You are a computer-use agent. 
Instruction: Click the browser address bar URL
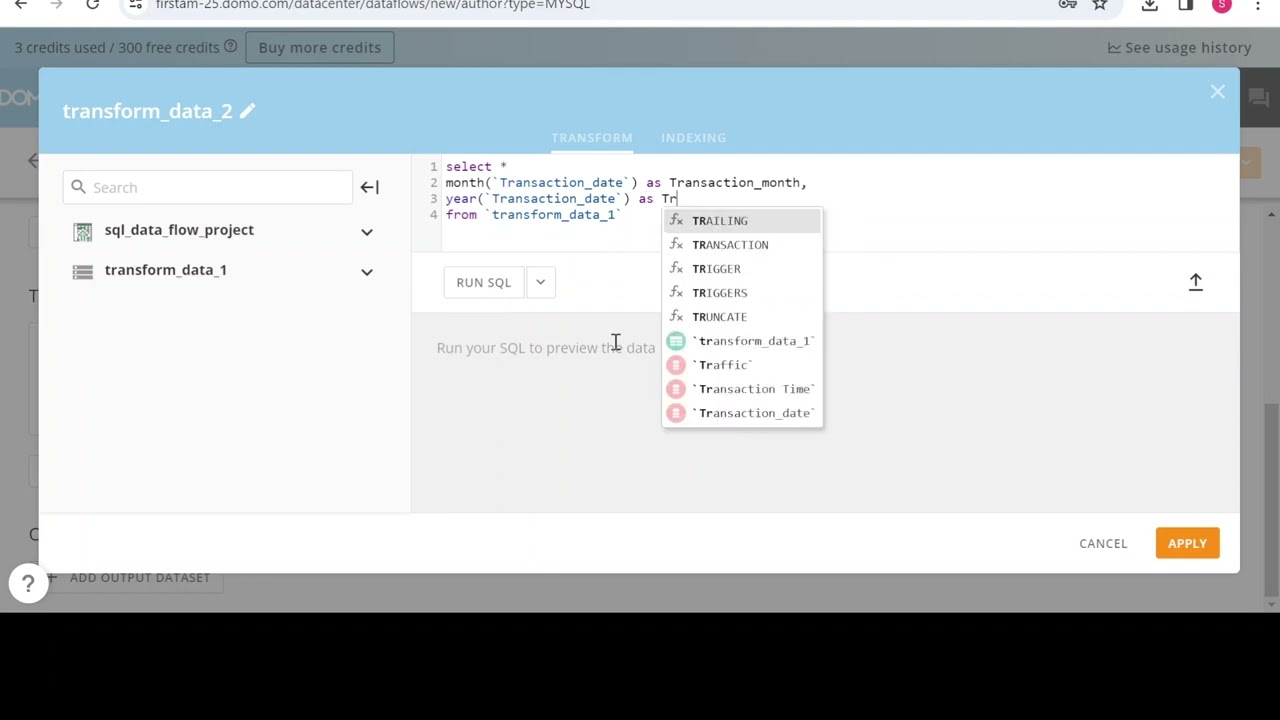[372, 5]
